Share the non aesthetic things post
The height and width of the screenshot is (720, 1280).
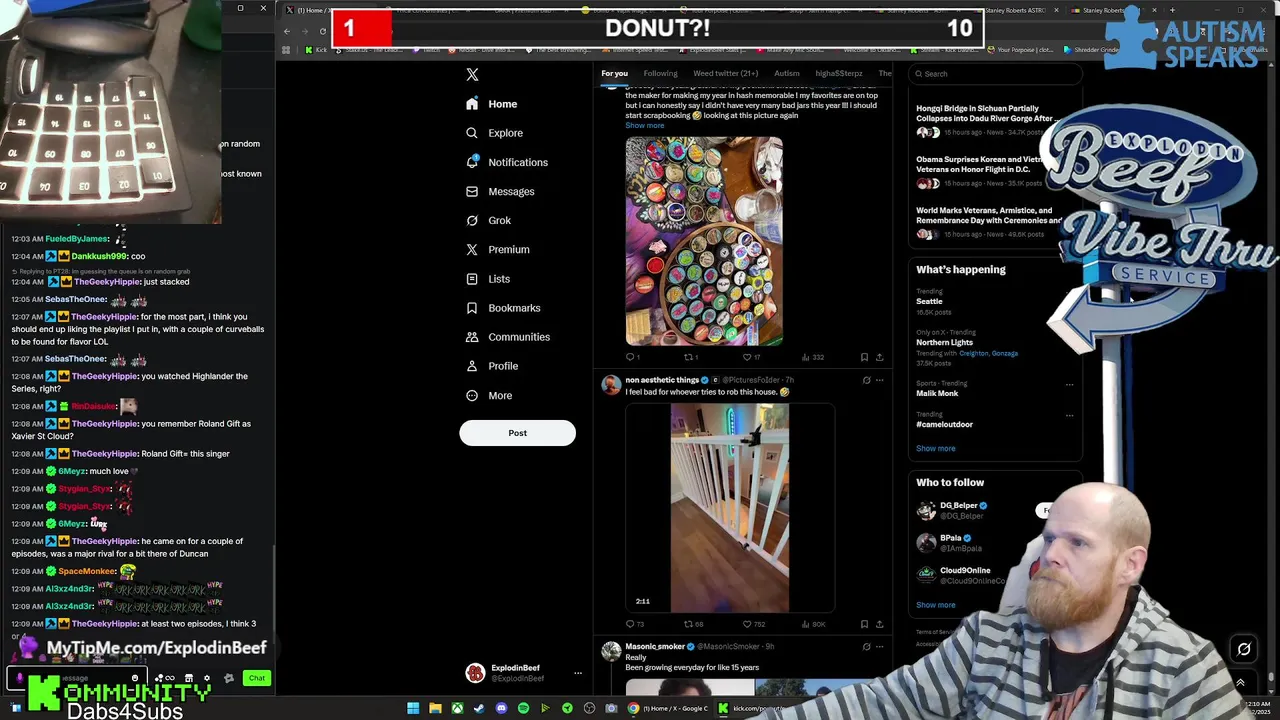[x=879, y=624]
